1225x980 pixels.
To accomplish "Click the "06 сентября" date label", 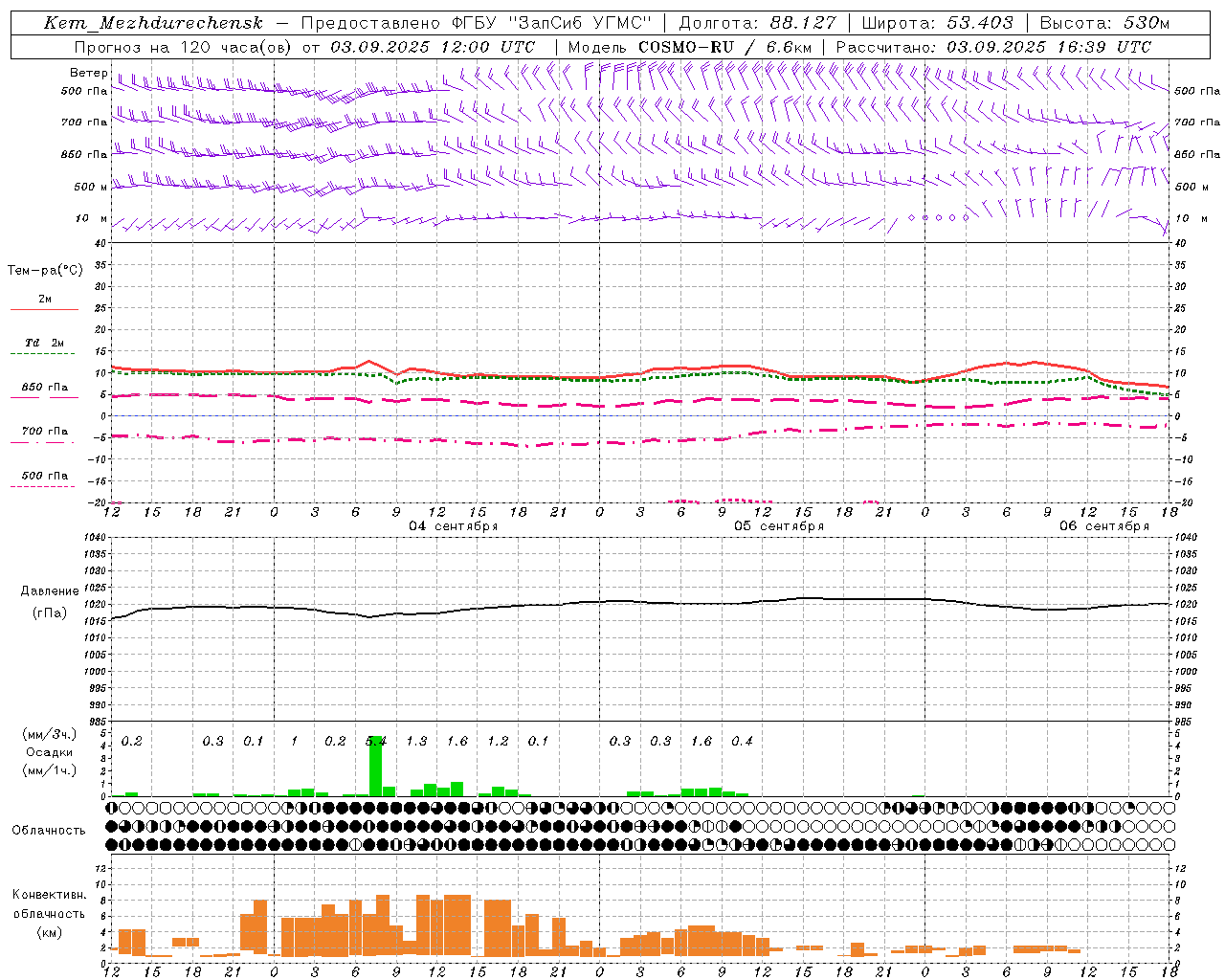I will (1103, 526).
